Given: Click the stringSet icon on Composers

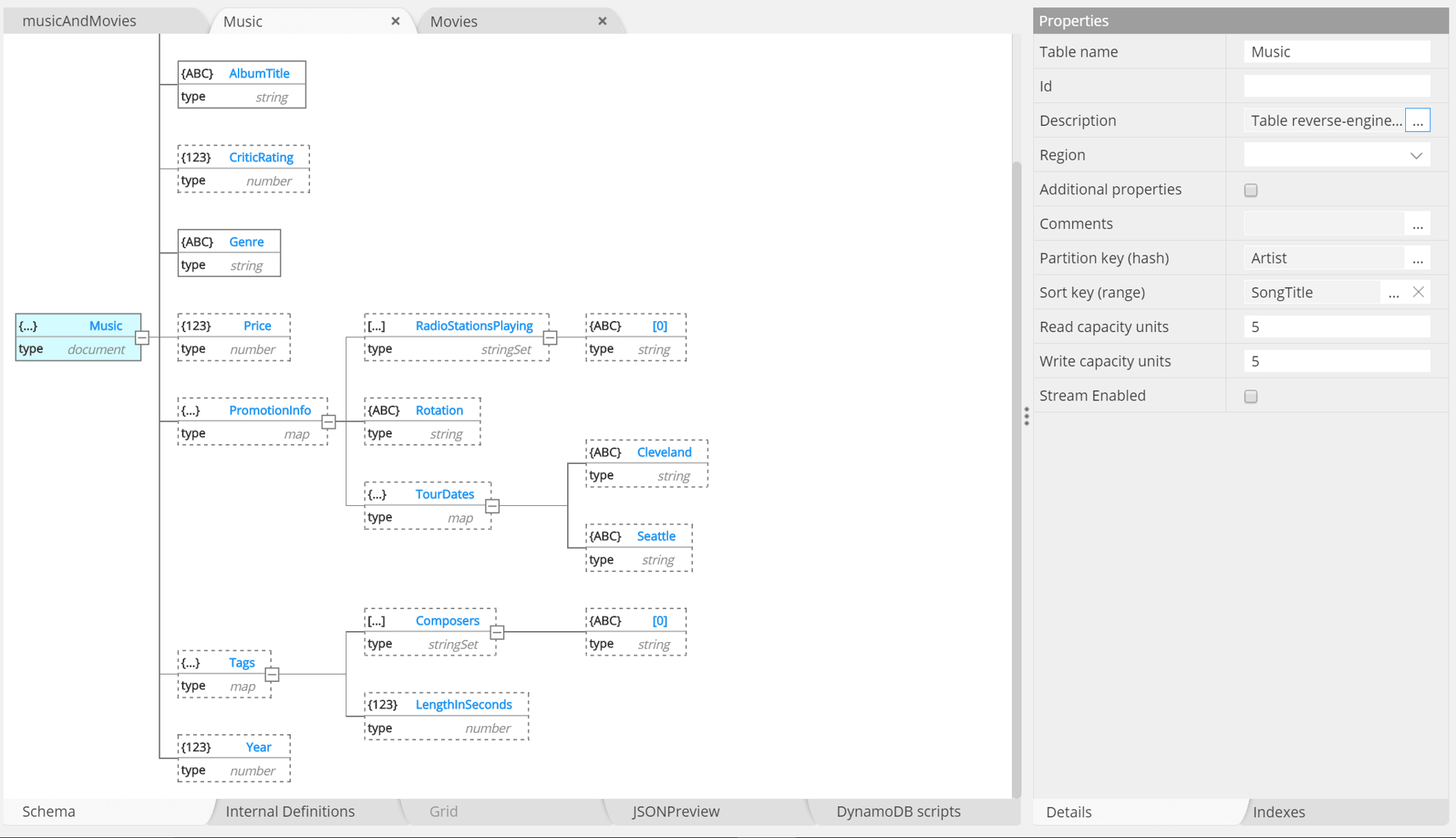Looking at the screenshot, I should [376, 621].
